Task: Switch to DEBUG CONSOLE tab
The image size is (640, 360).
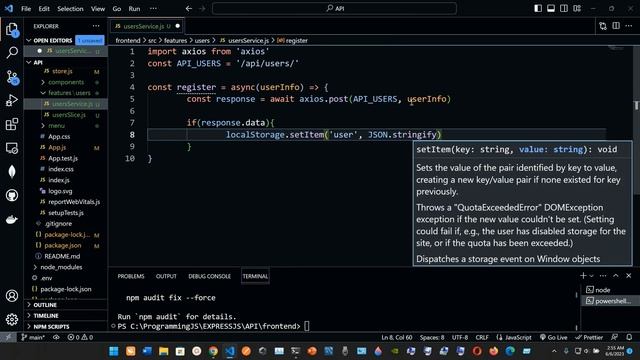Action: click(x=209, y=276)
